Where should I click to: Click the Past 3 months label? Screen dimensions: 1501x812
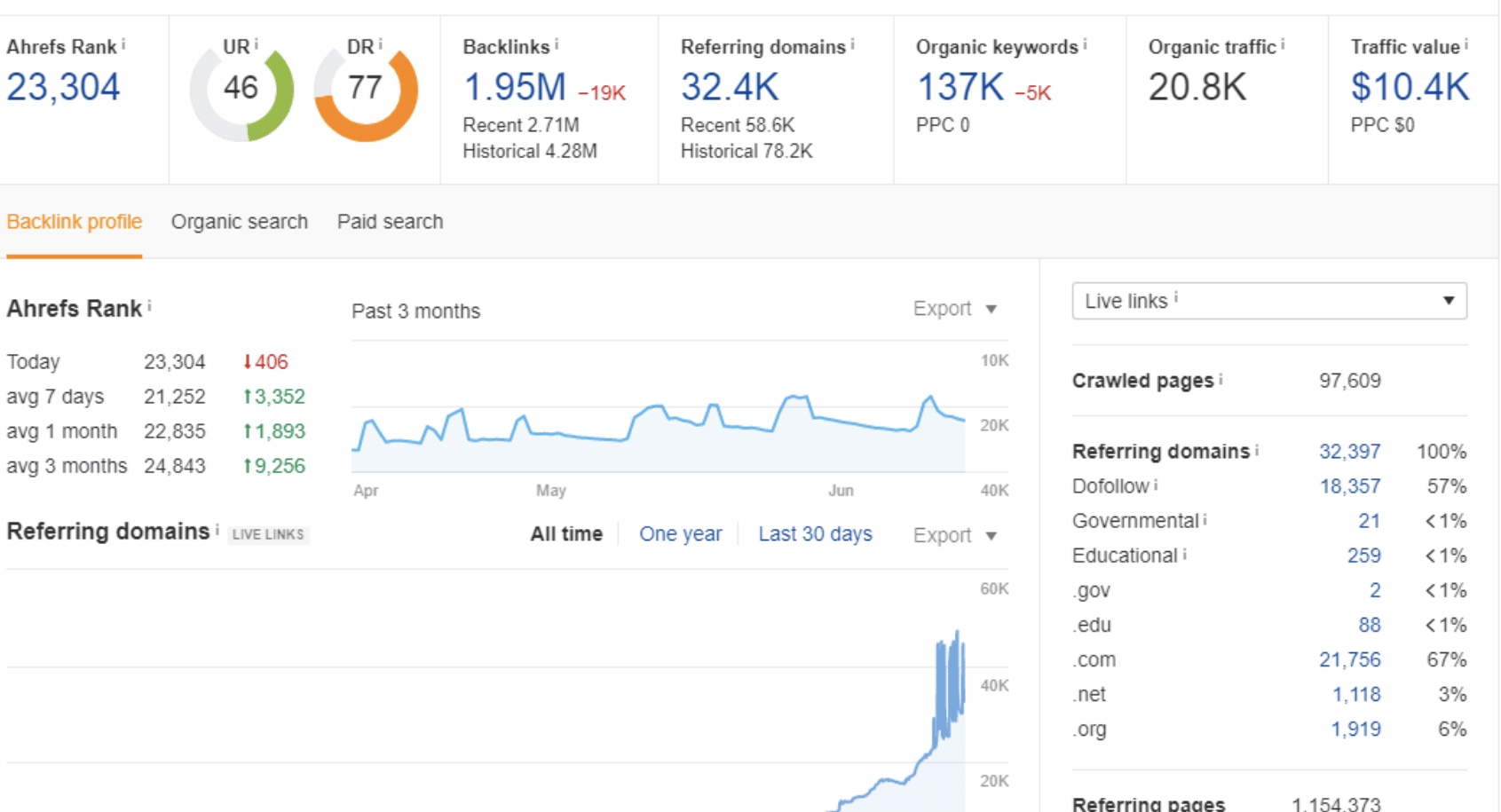coord(416,311)
